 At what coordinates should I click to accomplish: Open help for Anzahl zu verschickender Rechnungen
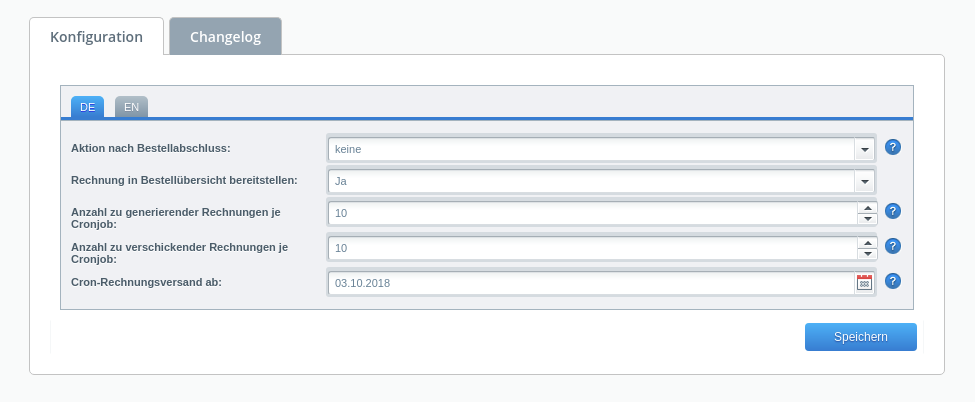click(893, 246)
